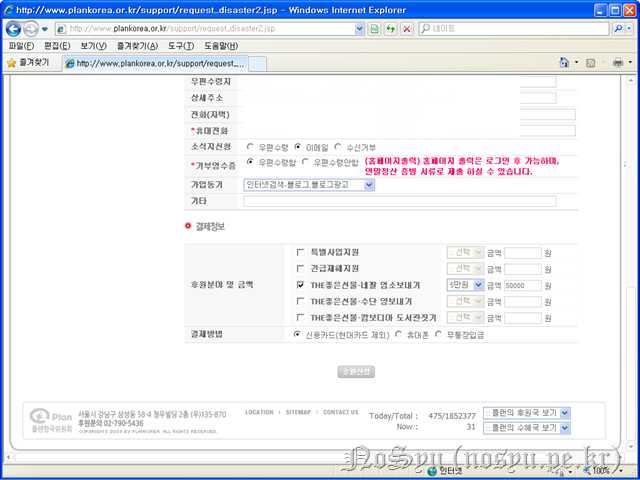Open the 5만원 amount dropdown
This screenshot has height=480, width=640.
(x=478, y=285)
